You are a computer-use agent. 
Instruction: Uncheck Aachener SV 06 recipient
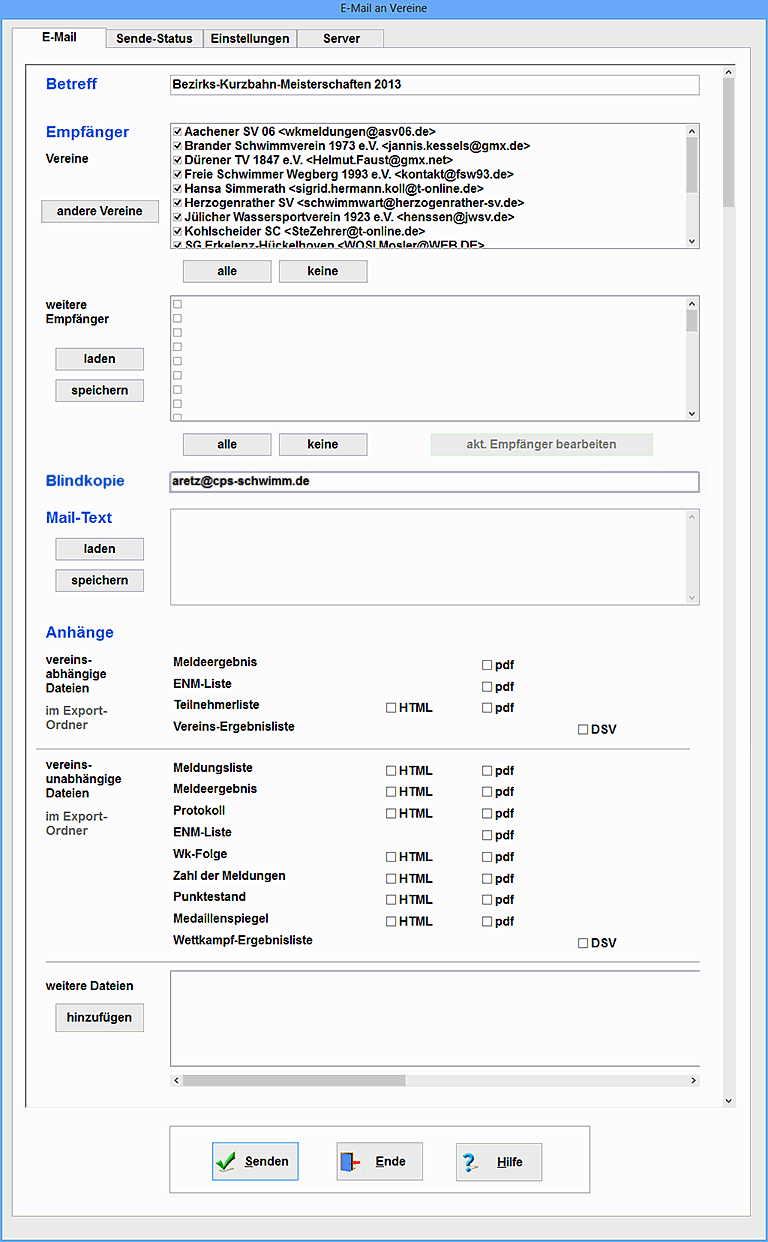[177, 131]
